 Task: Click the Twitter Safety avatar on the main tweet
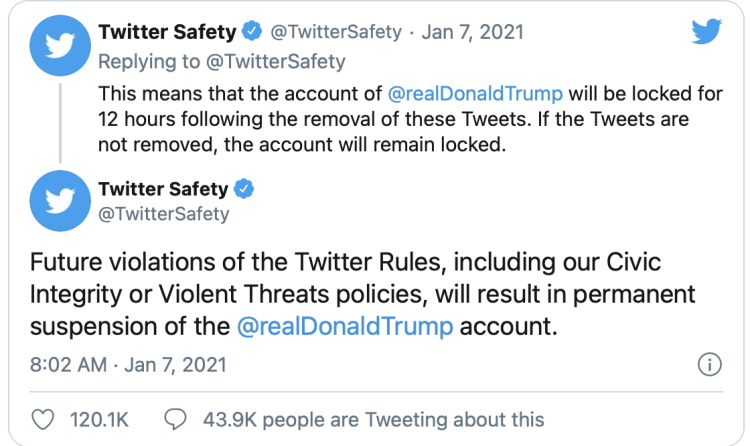point(59,200)
